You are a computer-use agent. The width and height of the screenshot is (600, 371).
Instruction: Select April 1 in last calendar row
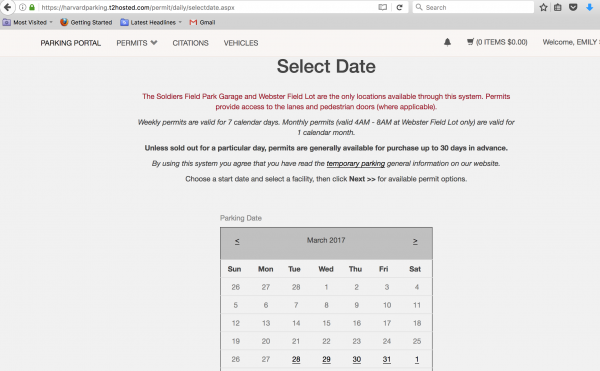pyautogui.click(x=417, y=359)
